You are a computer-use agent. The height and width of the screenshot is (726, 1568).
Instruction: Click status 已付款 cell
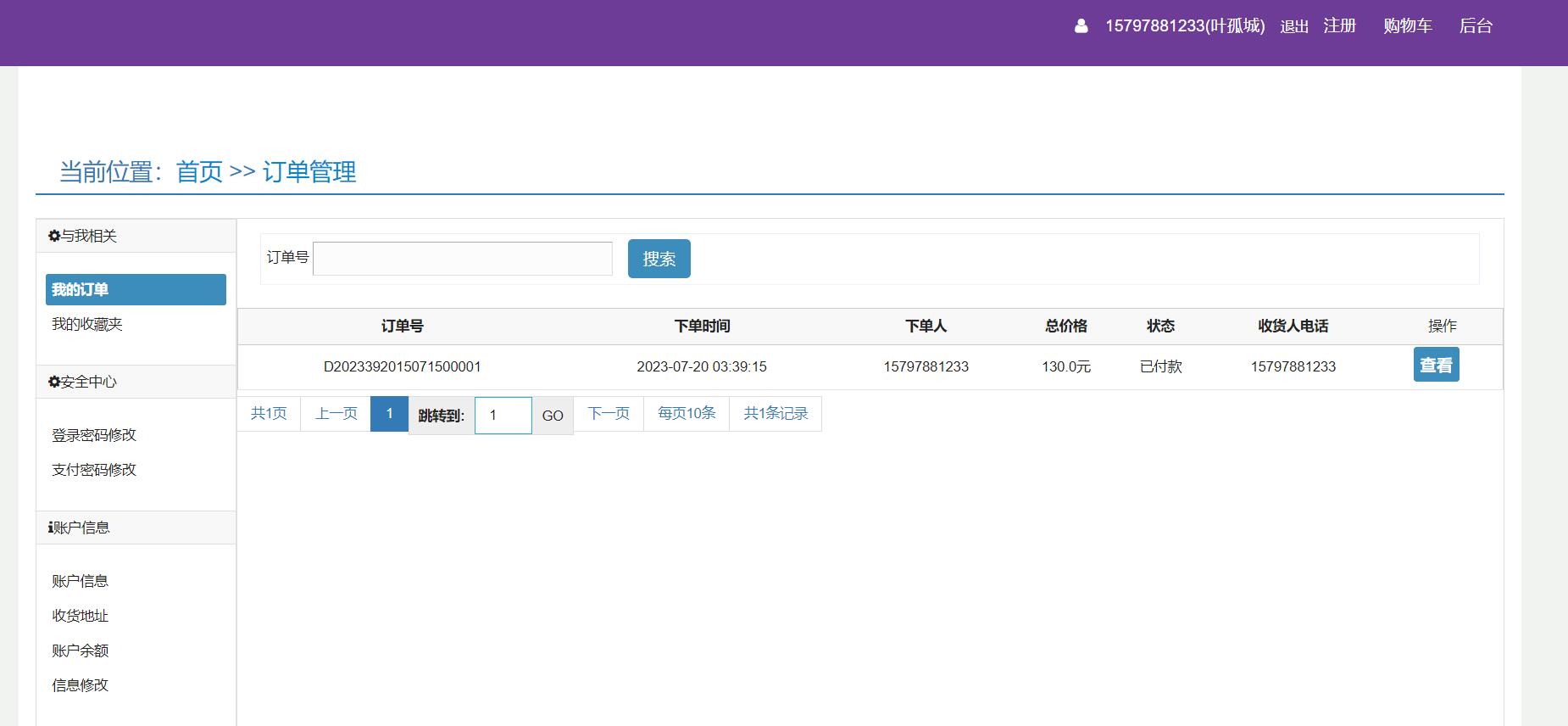coord(1161,366)
